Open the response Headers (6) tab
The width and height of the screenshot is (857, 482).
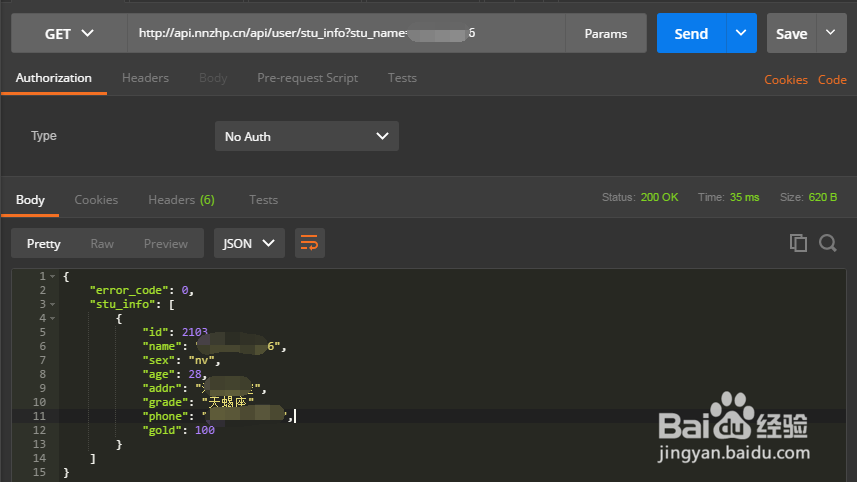pyautogui.click(x=181, y=200)
